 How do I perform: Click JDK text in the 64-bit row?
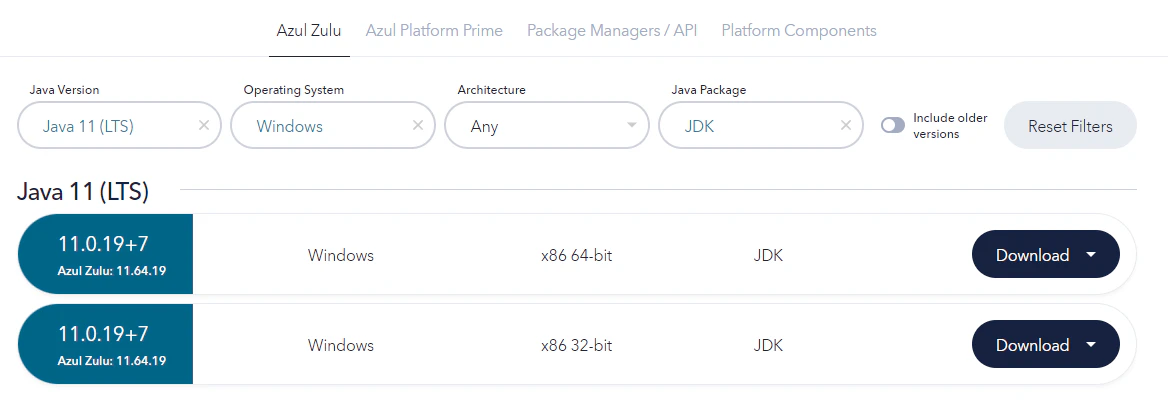[768, 256]
